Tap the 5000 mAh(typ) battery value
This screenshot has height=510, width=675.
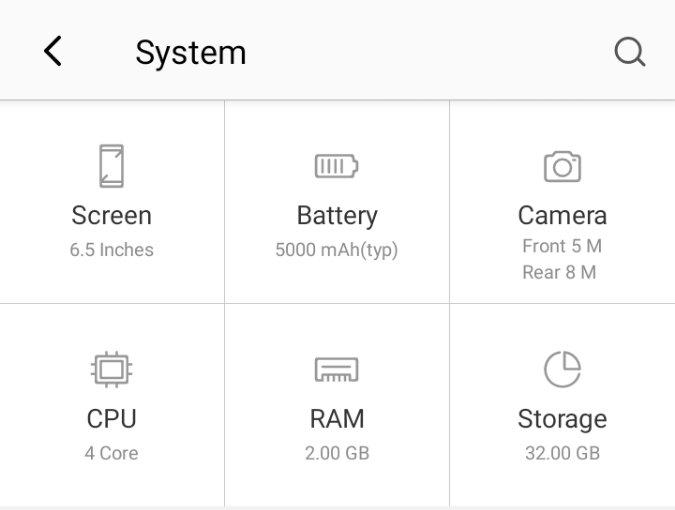pyautogui.click(x=337, y=251)
